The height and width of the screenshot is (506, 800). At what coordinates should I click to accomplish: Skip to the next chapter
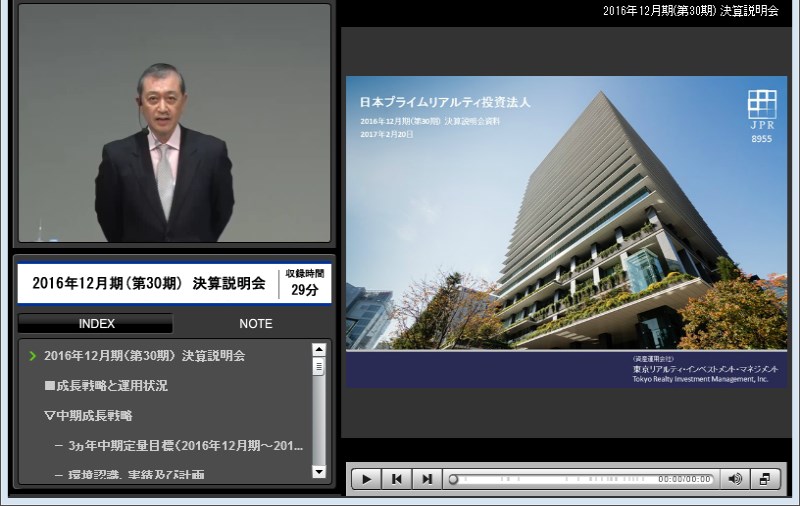pyautogui.click(x=427, y=479)
